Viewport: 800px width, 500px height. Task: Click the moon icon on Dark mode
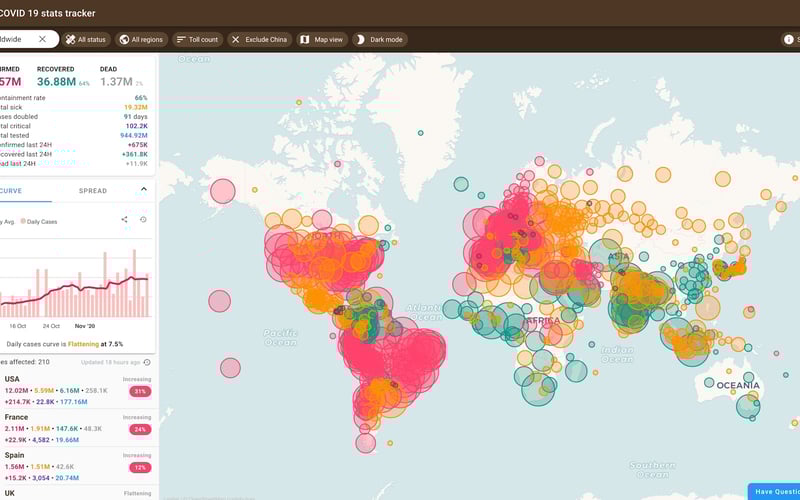tap(360, 39)
